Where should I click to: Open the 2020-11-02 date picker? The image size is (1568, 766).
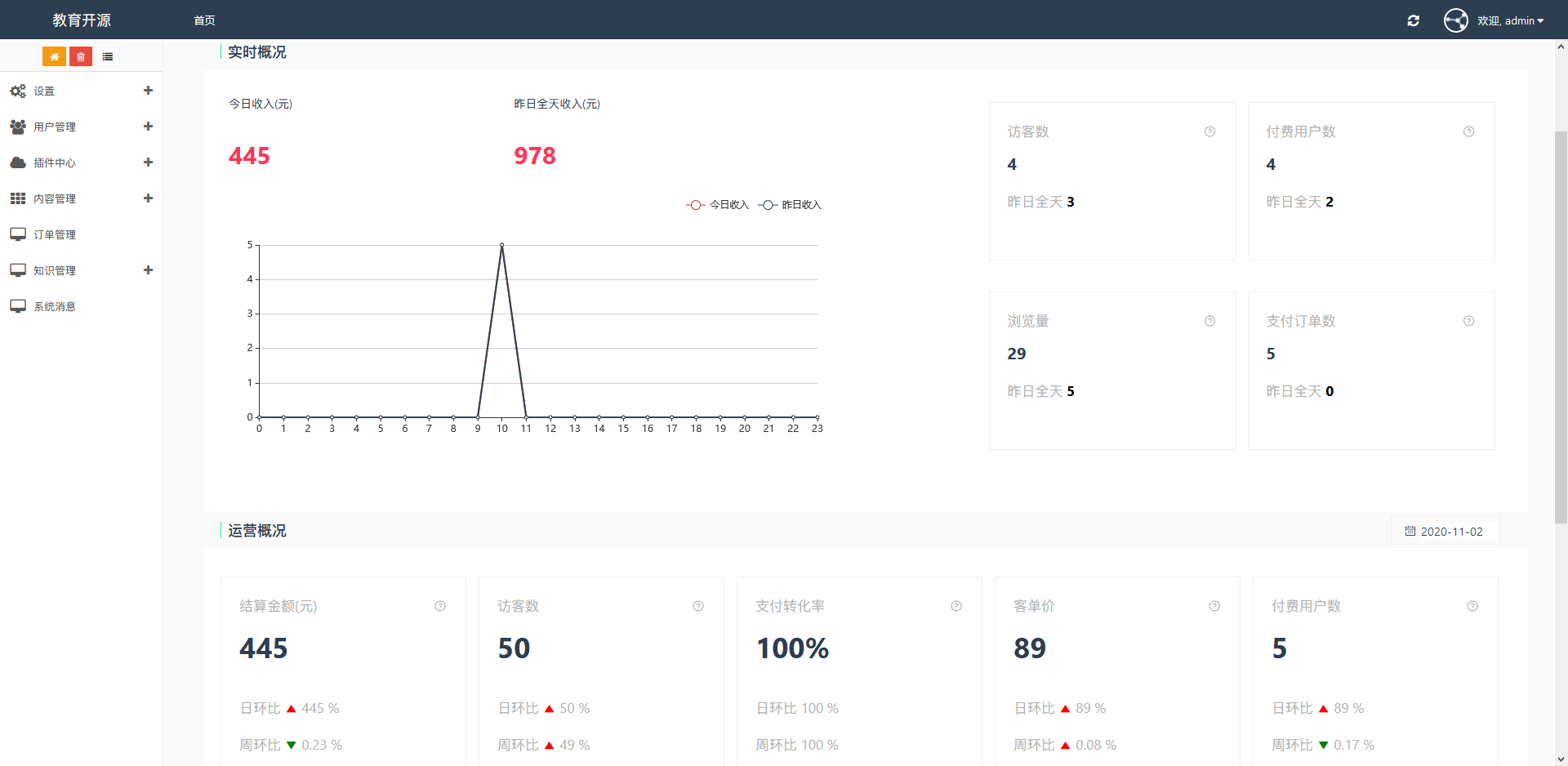(x=1445, y=532)
